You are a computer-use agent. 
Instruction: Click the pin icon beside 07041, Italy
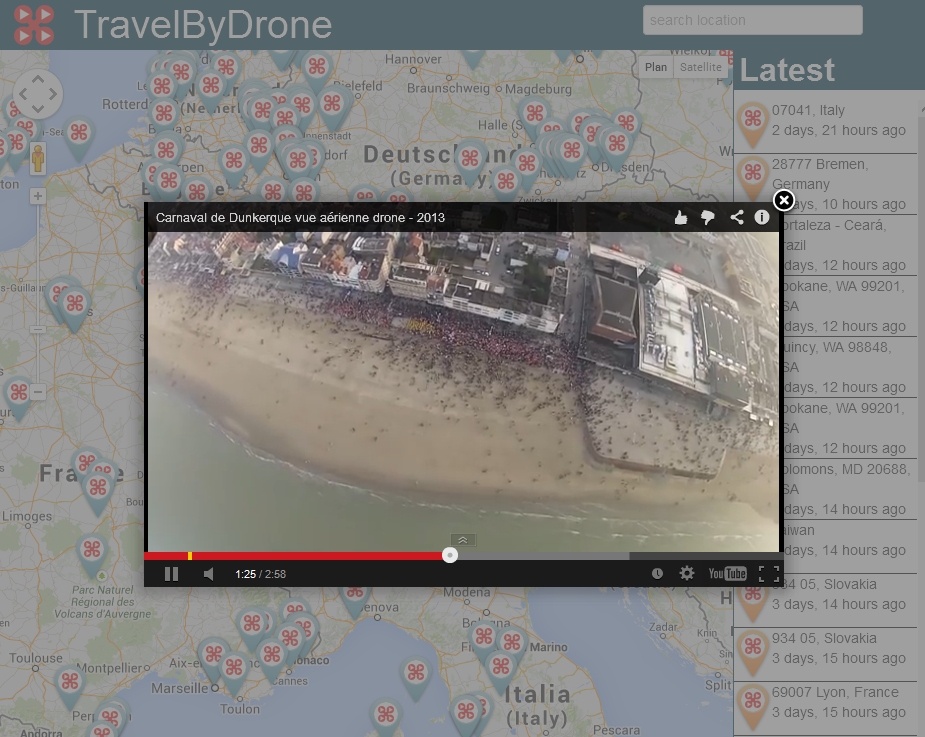pyautogui.click(x=753, y=123)
